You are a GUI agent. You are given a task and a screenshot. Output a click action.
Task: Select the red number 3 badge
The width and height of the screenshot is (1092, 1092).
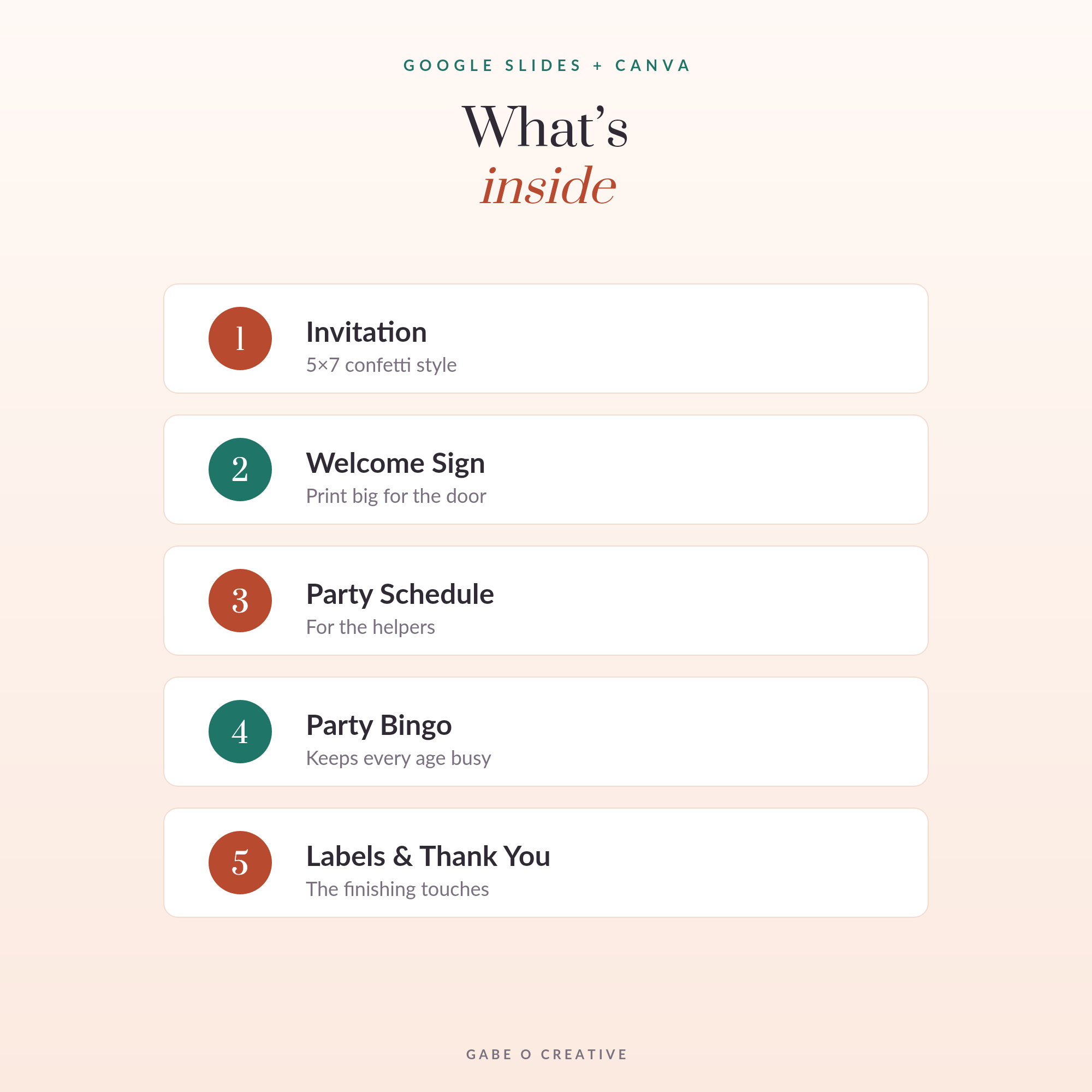pyautogui.click(x=240, y=601)
